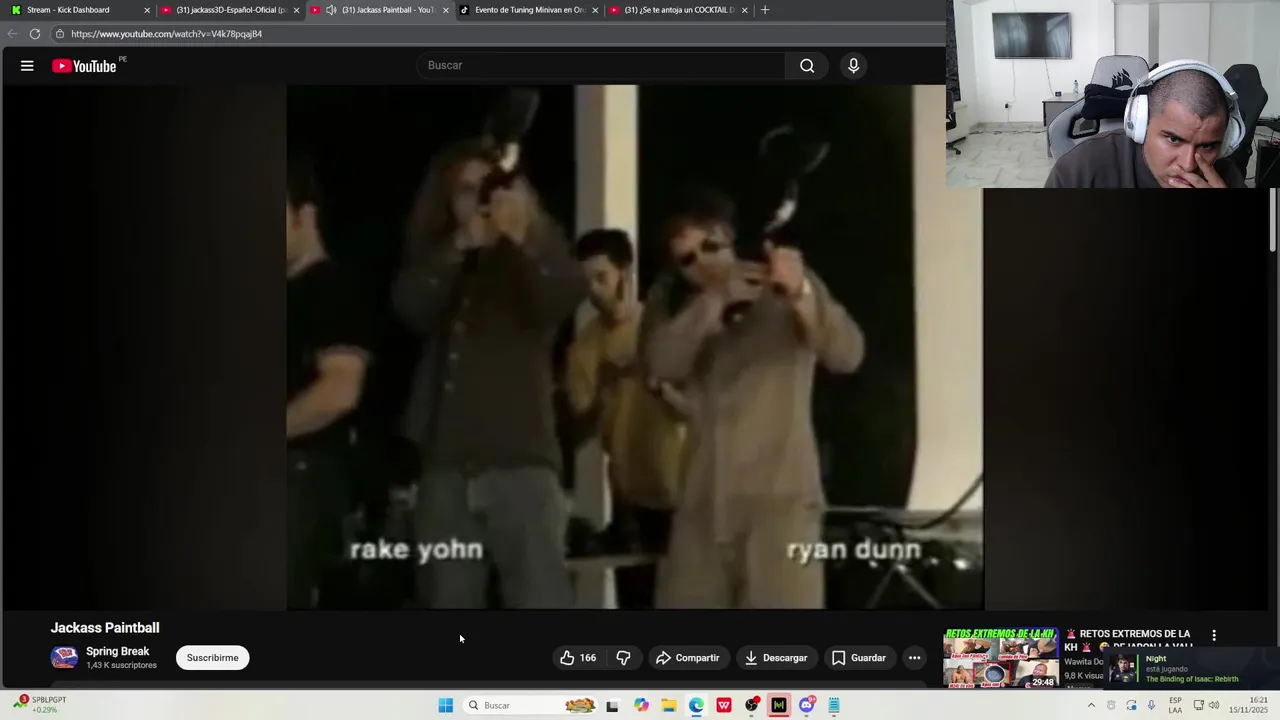Open the three-dot more actions menu
This screenshot has width=1280, height=720.
(x=914, y=658)
